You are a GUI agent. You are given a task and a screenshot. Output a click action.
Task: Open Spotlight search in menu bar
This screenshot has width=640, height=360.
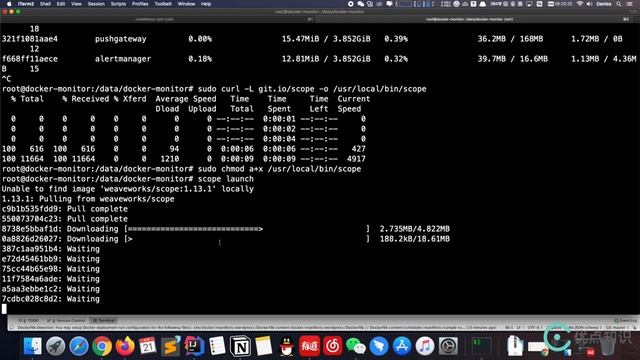(619, 4)
